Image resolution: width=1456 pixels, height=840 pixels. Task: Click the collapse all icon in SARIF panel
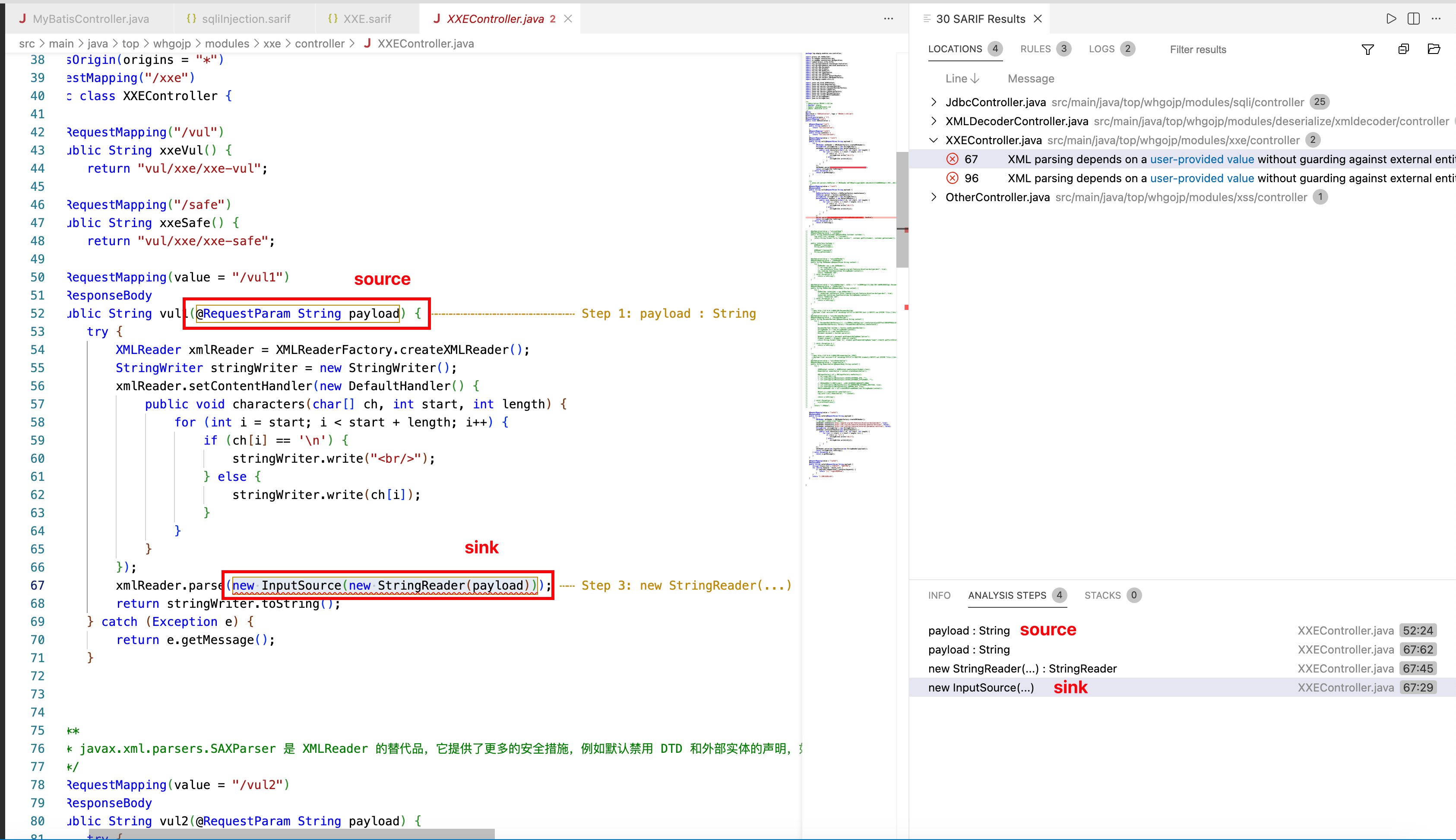point(1403,49)
